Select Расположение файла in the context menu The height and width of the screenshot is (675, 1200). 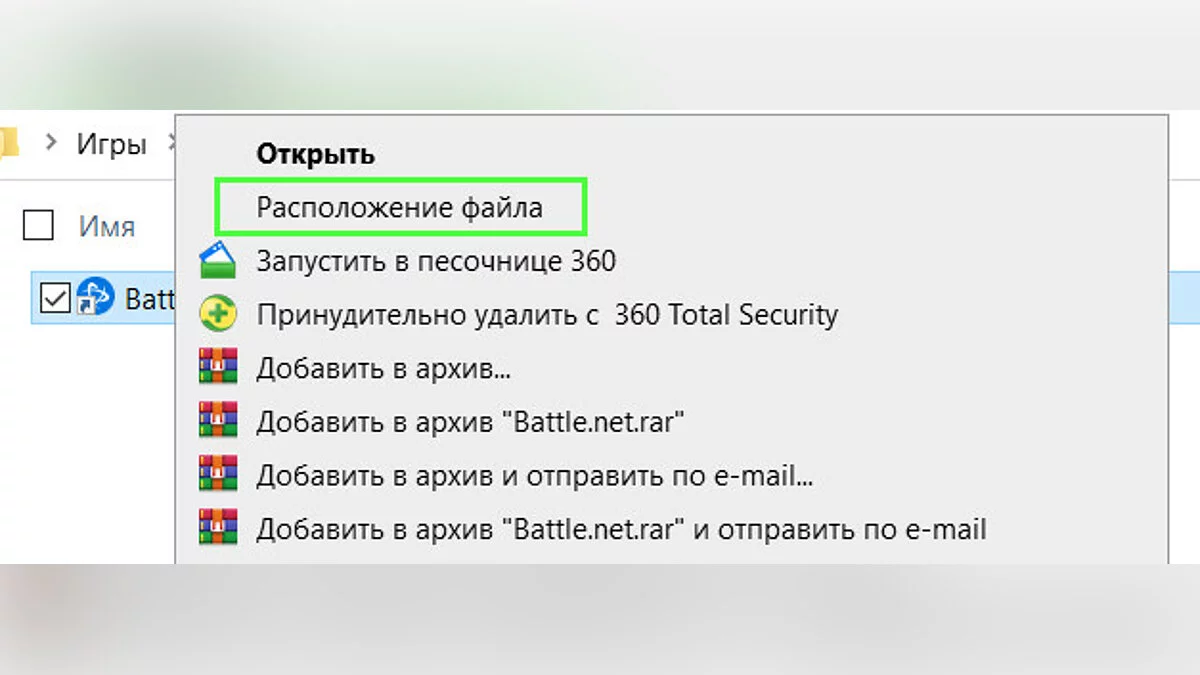399,207
